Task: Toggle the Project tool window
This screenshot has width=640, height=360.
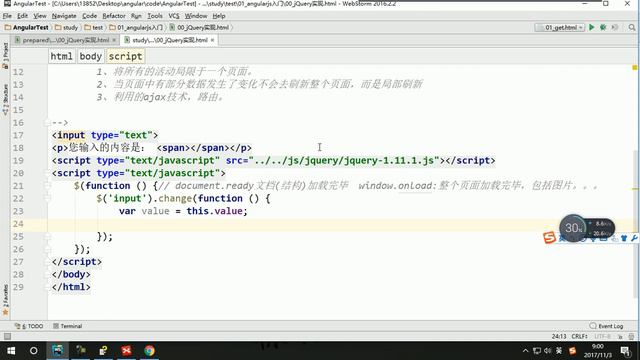Action: click(5, 56)
